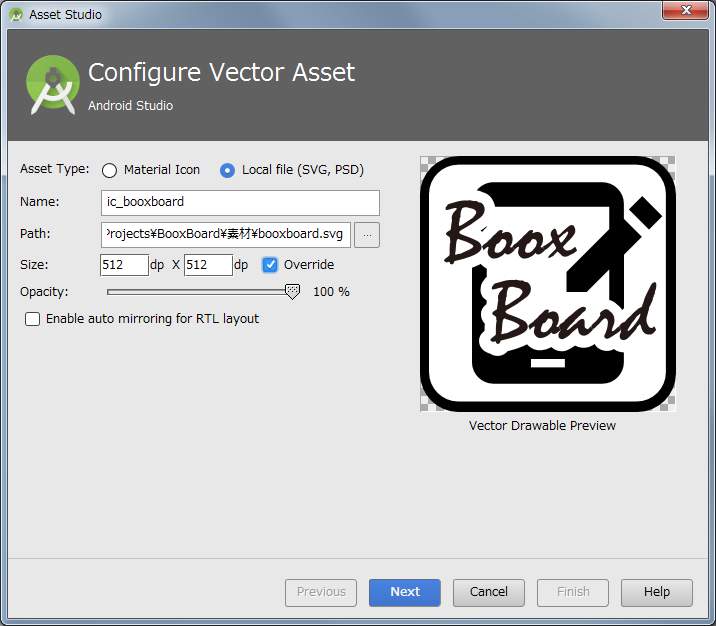
Task: Click the 'Configure Vector Asset' heading
Action: point(221,73)
